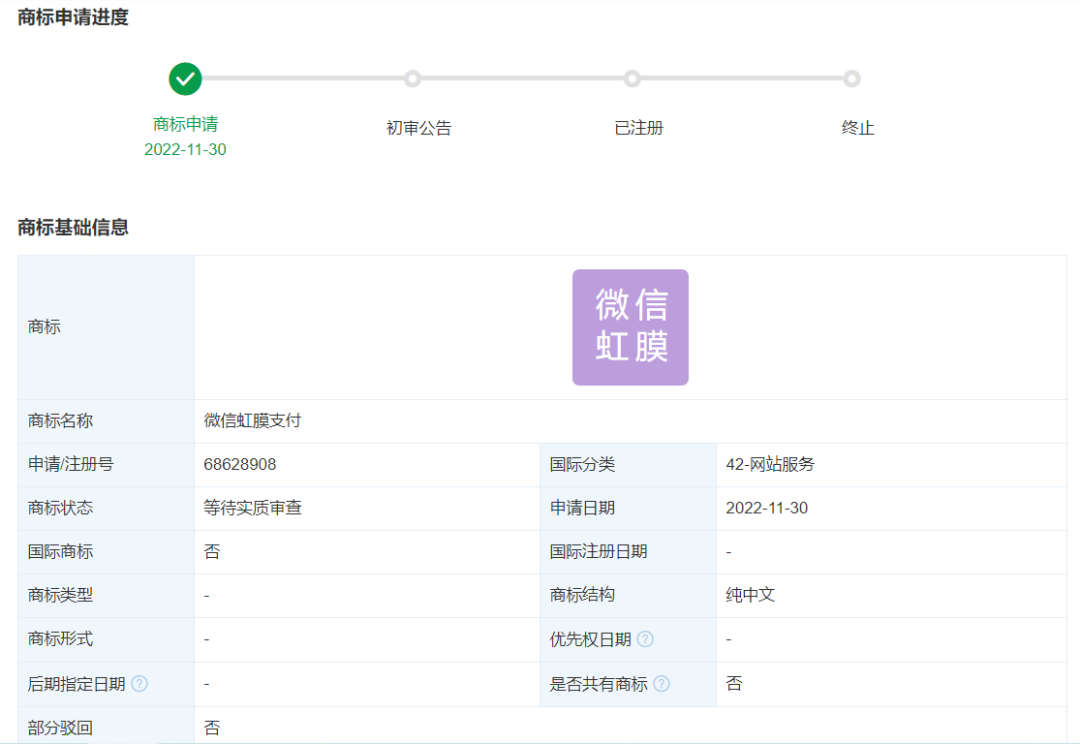Click the progress track between 初审公告 and 已注册
The width and height of the screenshot is (1080, 744).
523,78
